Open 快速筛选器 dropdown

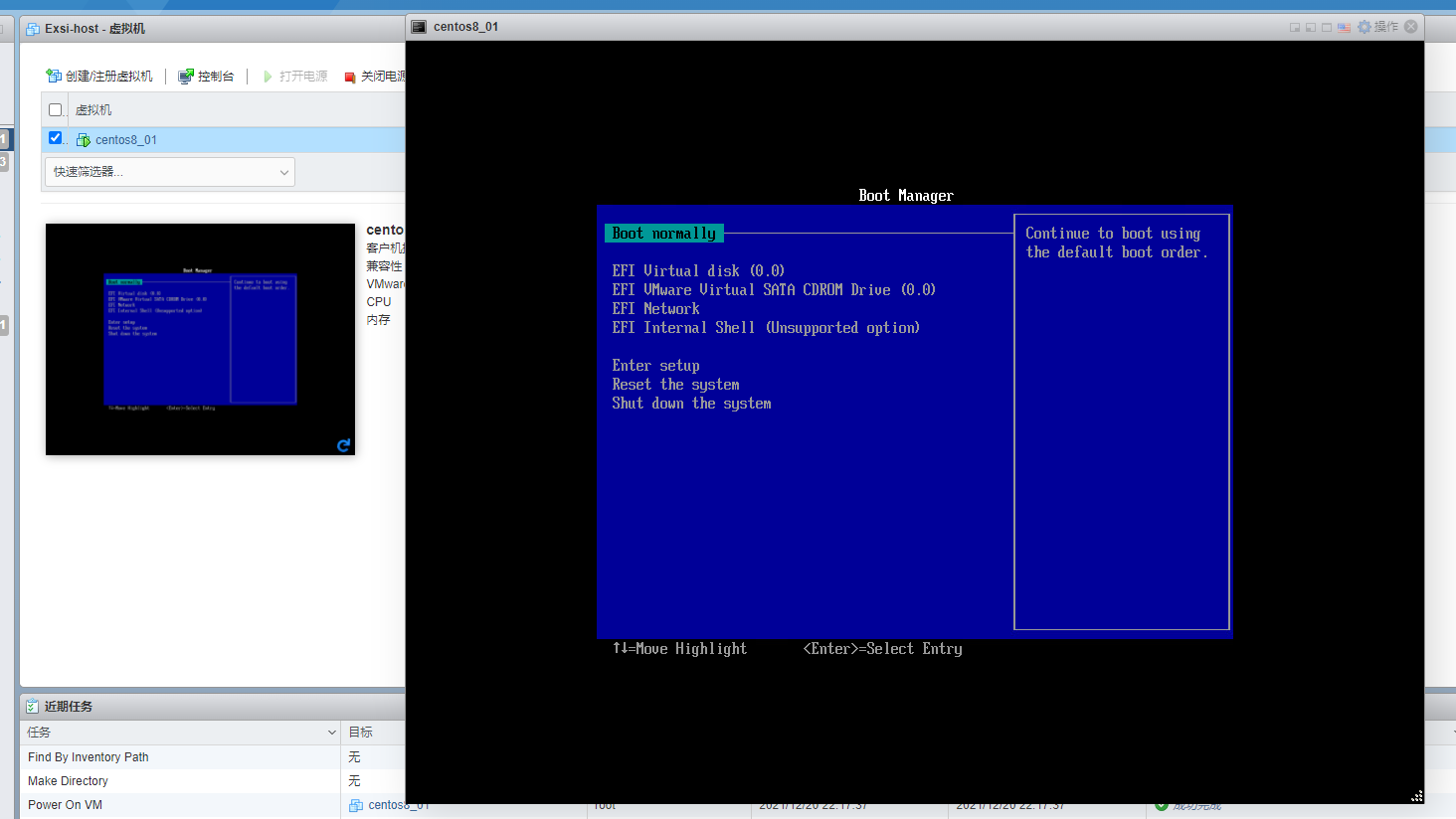pyautogui.click(x=170, y=172)
